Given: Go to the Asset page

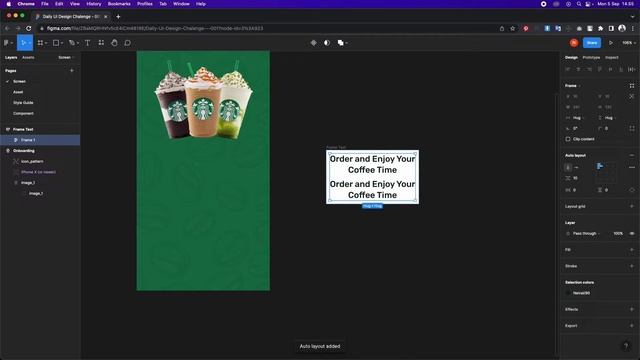Looking at the screenshot, I should 18,92.
